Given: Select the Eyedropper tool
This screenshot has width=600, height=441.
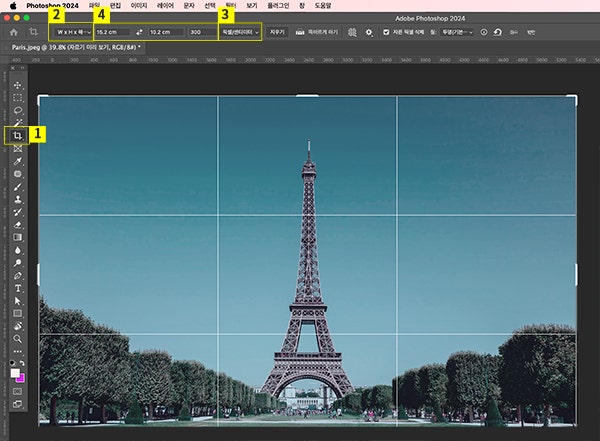Looking at the screenshot, I should tap(18, 160).
